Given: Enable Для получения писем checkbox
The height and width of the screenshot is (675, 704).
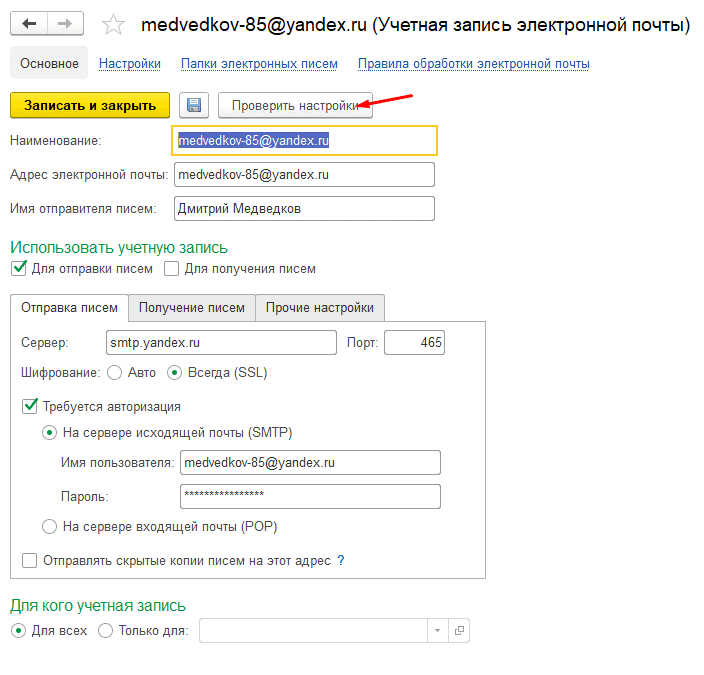Looking at the screenshot, I should click(x=172, y=269).
